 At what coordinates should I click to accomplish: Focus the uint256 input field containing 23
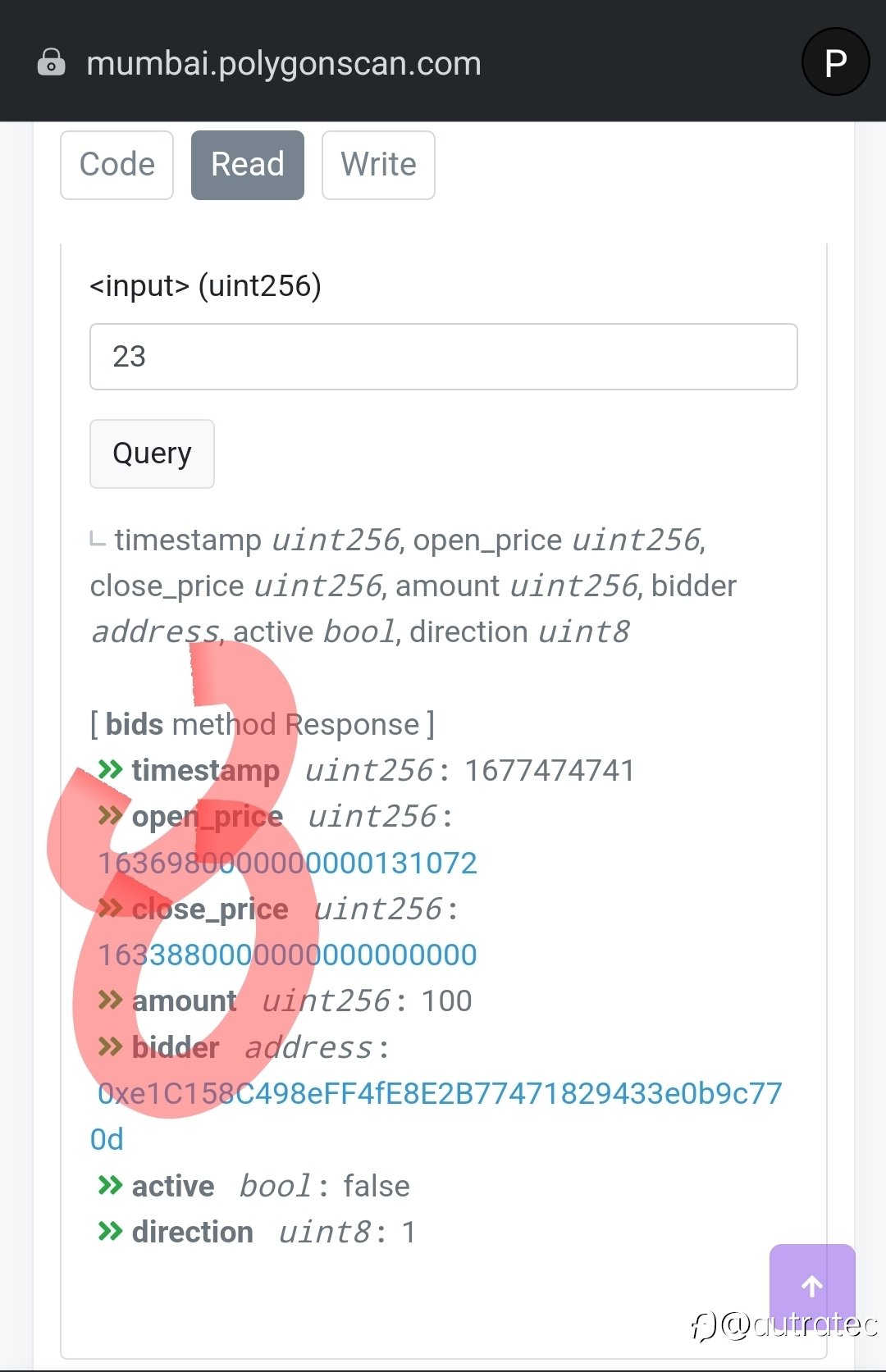pyautogui.click(x=444, y=357)
